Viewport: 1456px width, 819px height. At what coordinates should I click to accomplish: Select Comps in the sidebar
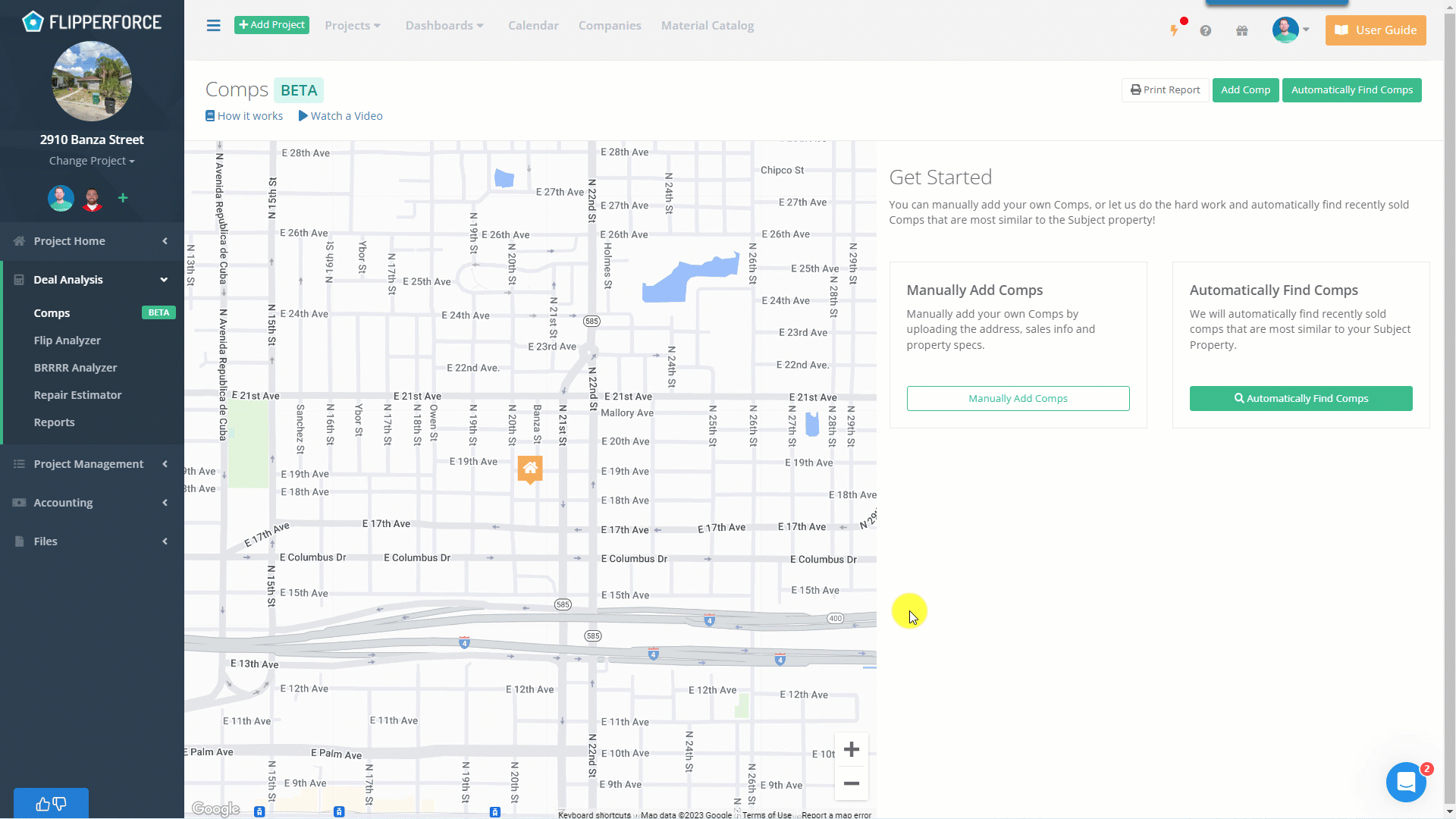point(52,313)
